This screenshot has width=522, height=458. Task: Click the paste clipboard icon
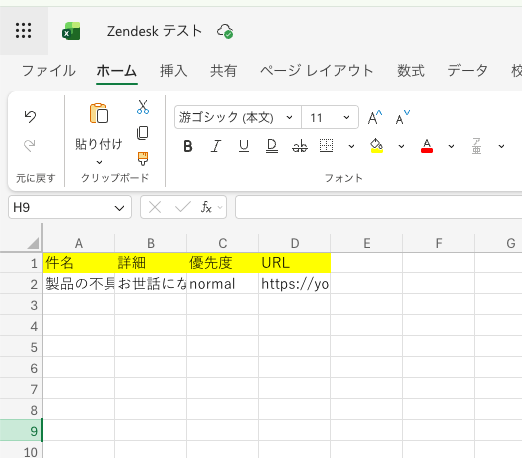pos(99,113)
